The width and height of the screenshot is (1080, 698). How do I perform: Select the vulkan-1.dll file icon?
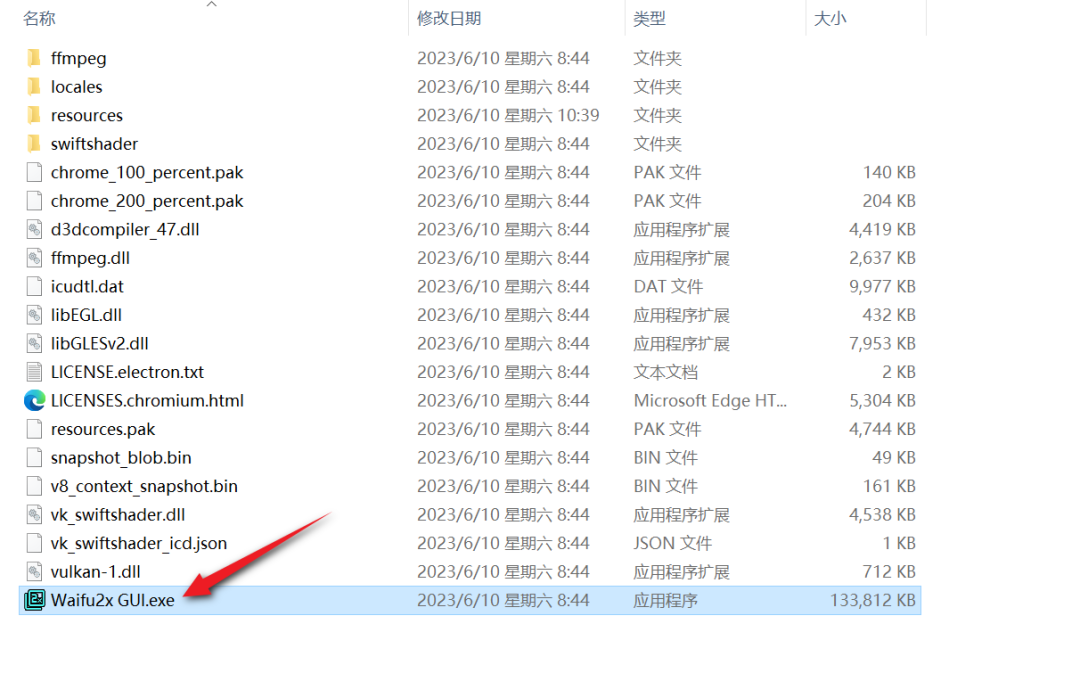coord(33,572)
